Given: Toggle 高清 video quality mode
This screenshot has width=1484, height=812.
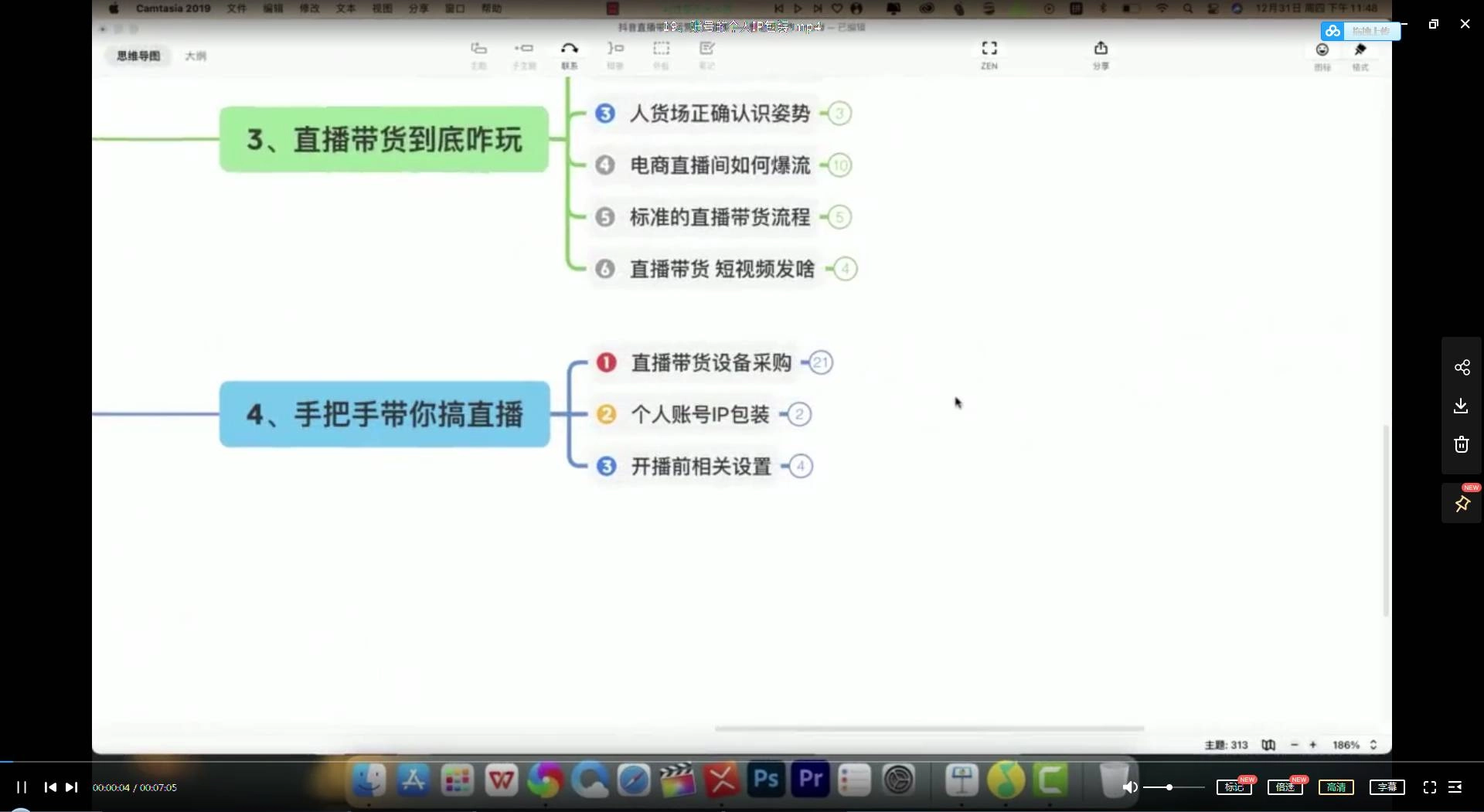Looking at the screenshot, I should click(1336, 787).
